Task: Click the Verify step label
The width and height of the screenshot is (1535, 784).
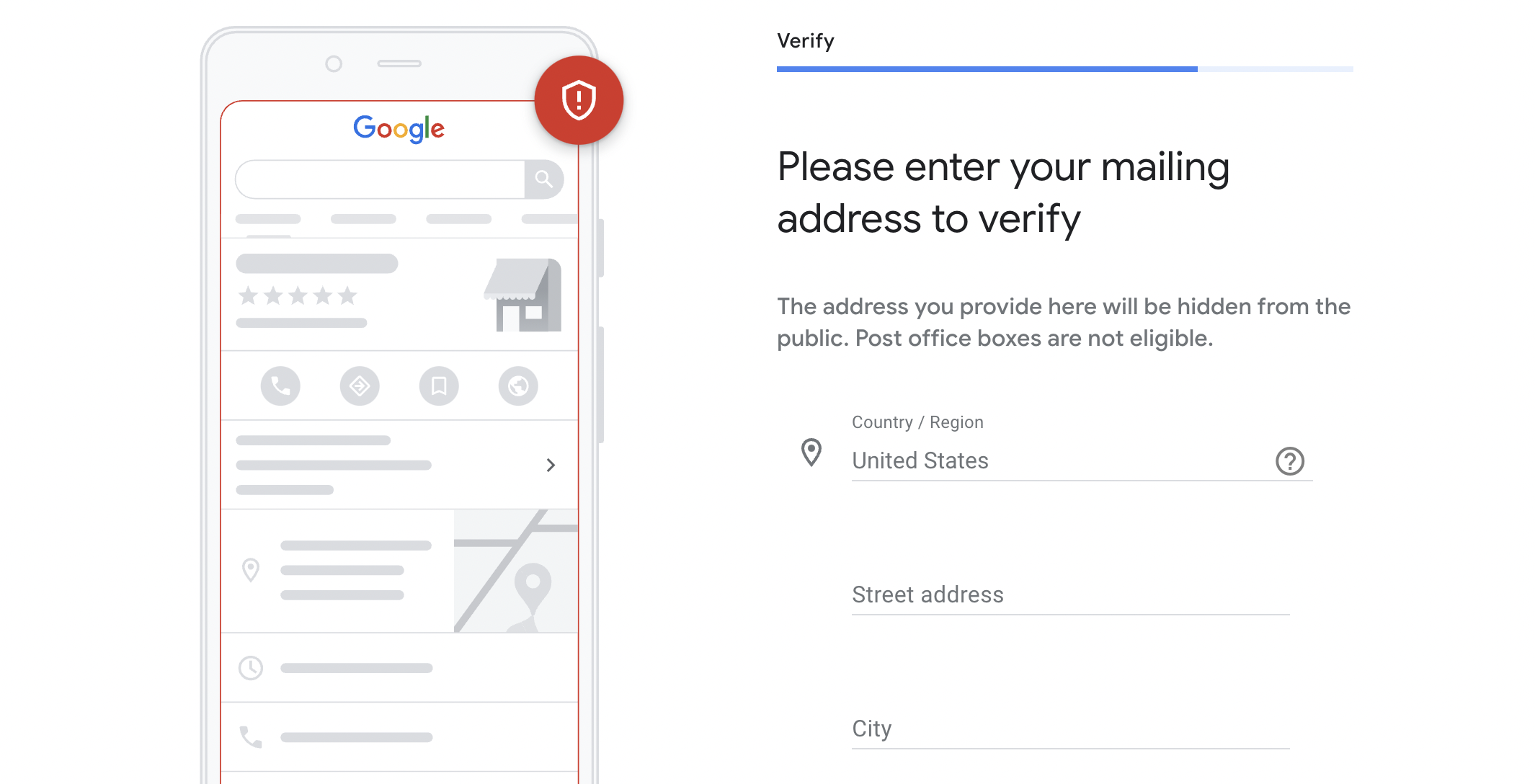Action: (806, 41)
